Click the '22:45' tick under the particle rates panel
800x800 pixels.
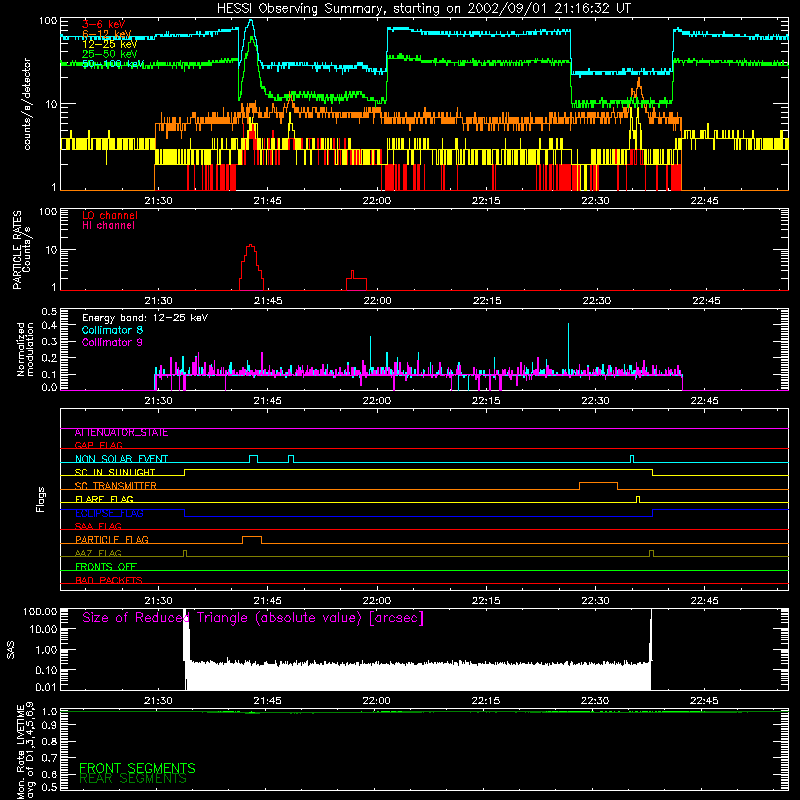pos(706,301)
